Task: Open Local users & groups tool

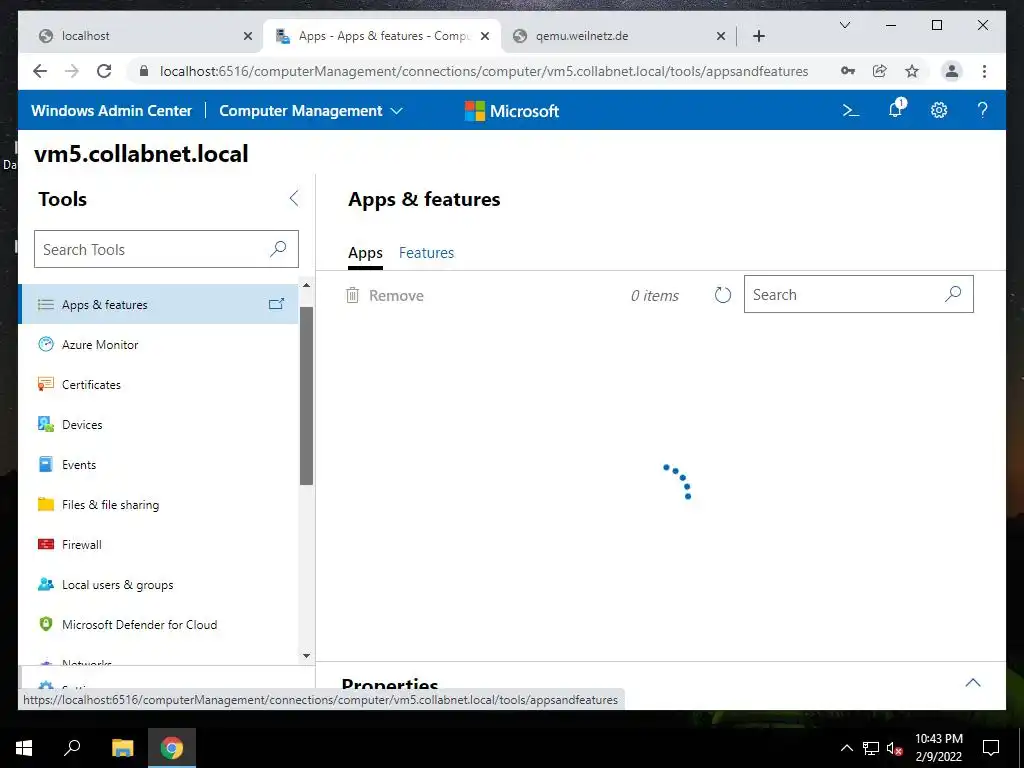Action: click(159, 584)
